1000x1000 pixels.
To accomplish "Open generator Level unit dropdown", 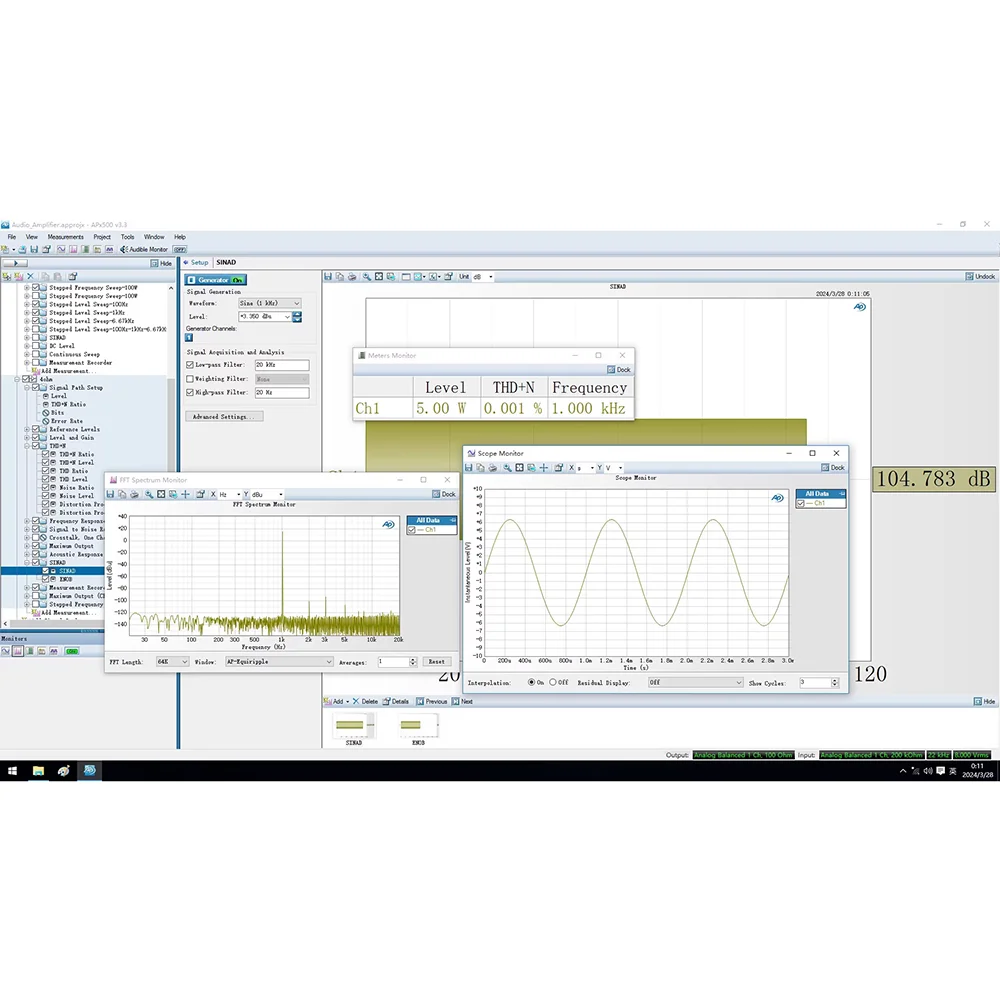I will [287, 317].
